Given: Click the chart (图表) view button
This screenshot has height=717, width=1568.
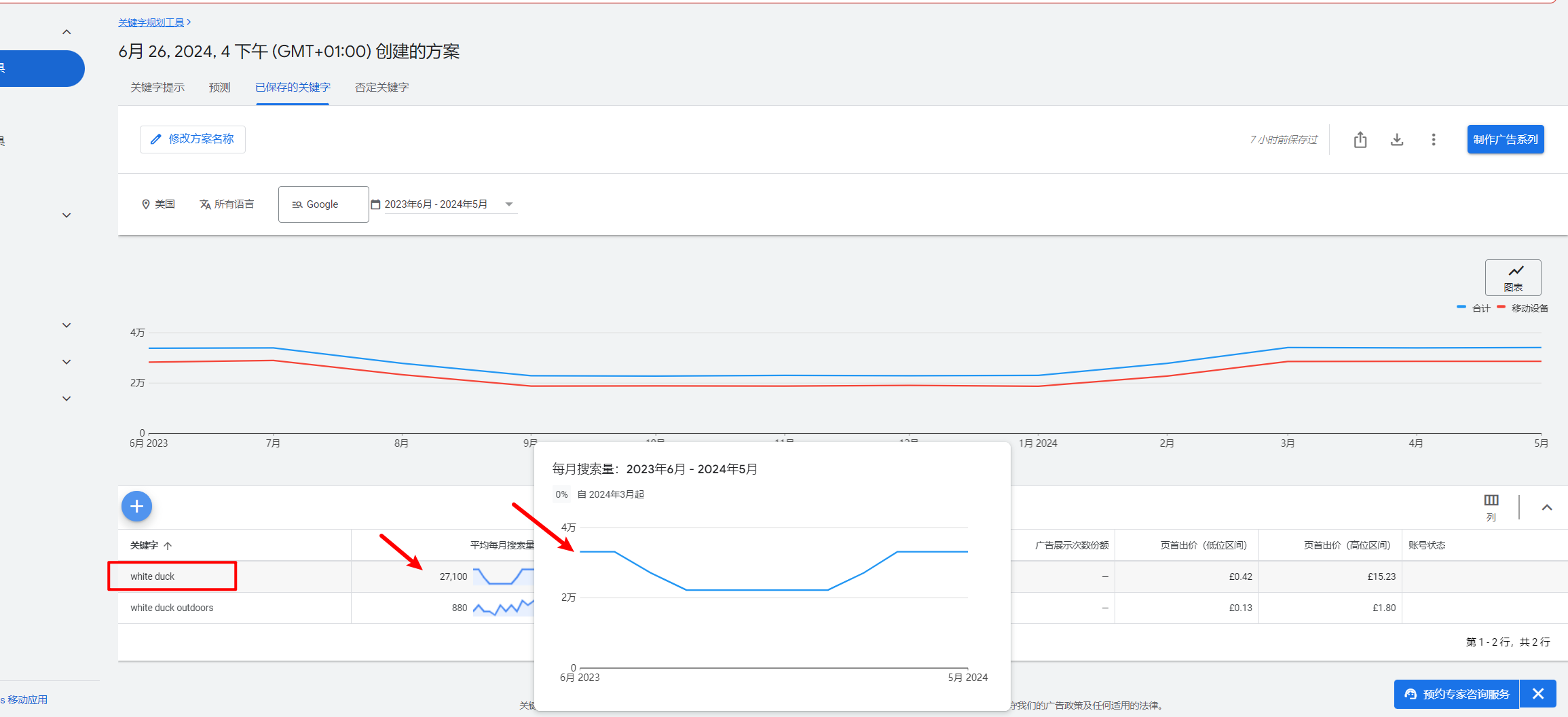Looking at the screenshot, I should [1512, 278].
